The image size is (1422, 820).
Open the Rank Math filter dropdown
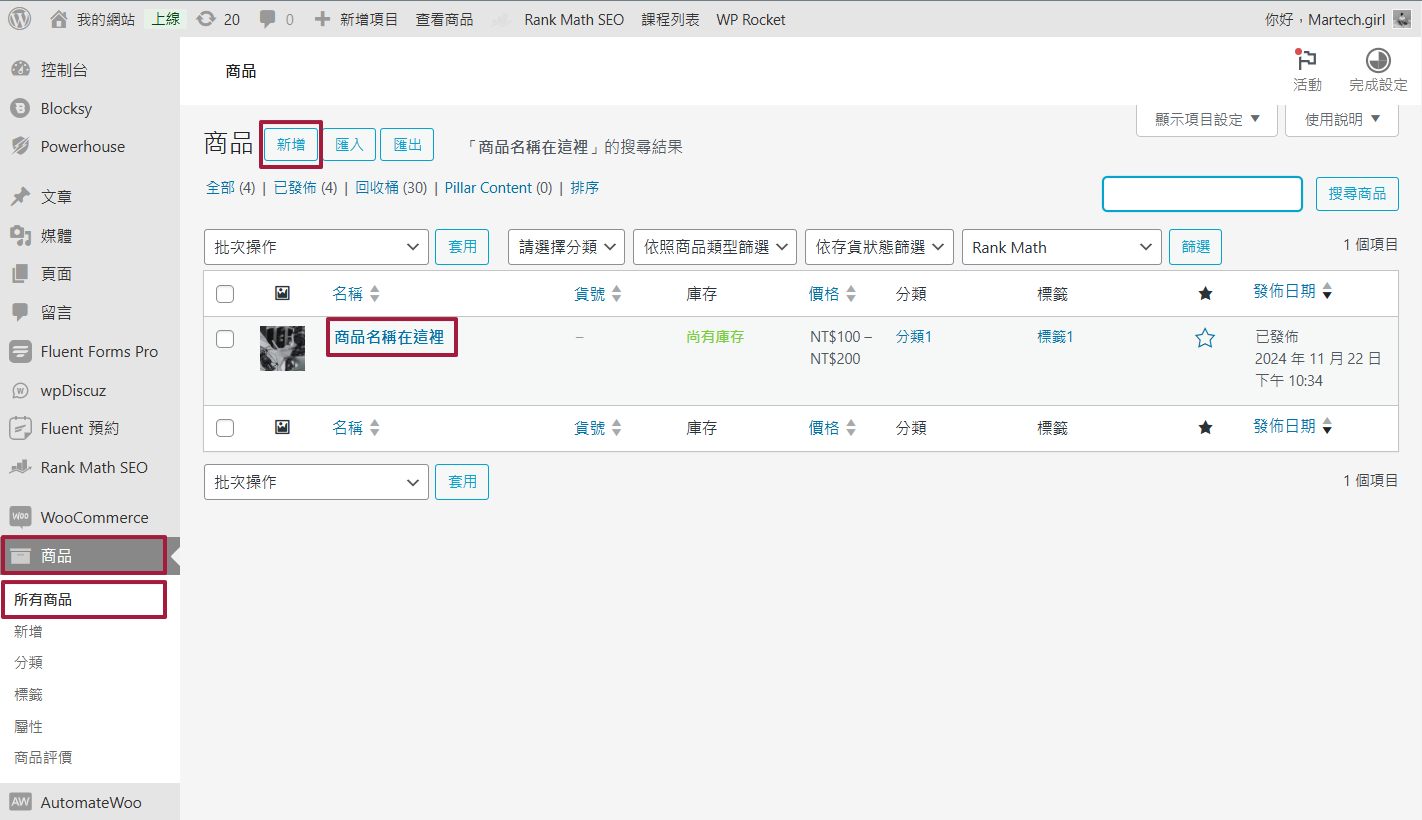(x=1060, y=247)
